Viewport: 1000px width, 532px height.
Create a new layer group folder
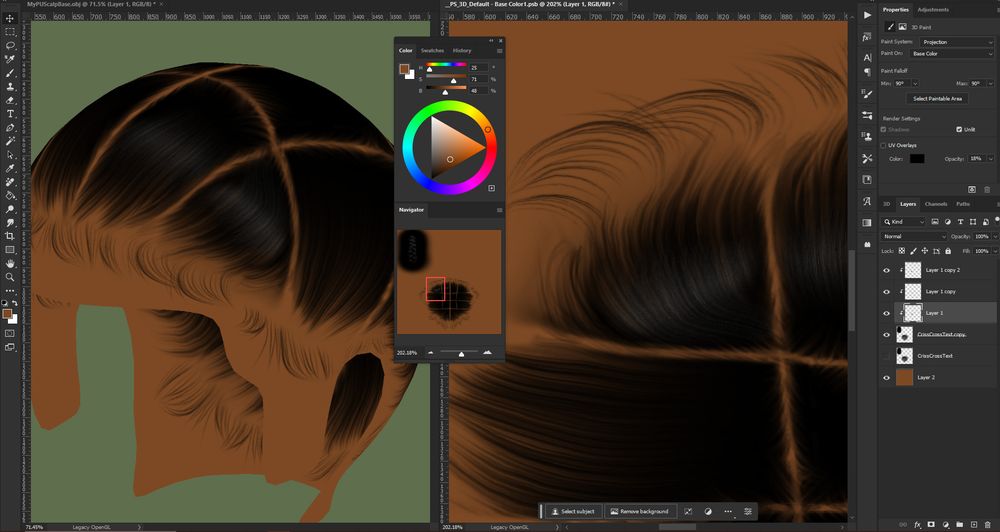(x=959, y=525)
